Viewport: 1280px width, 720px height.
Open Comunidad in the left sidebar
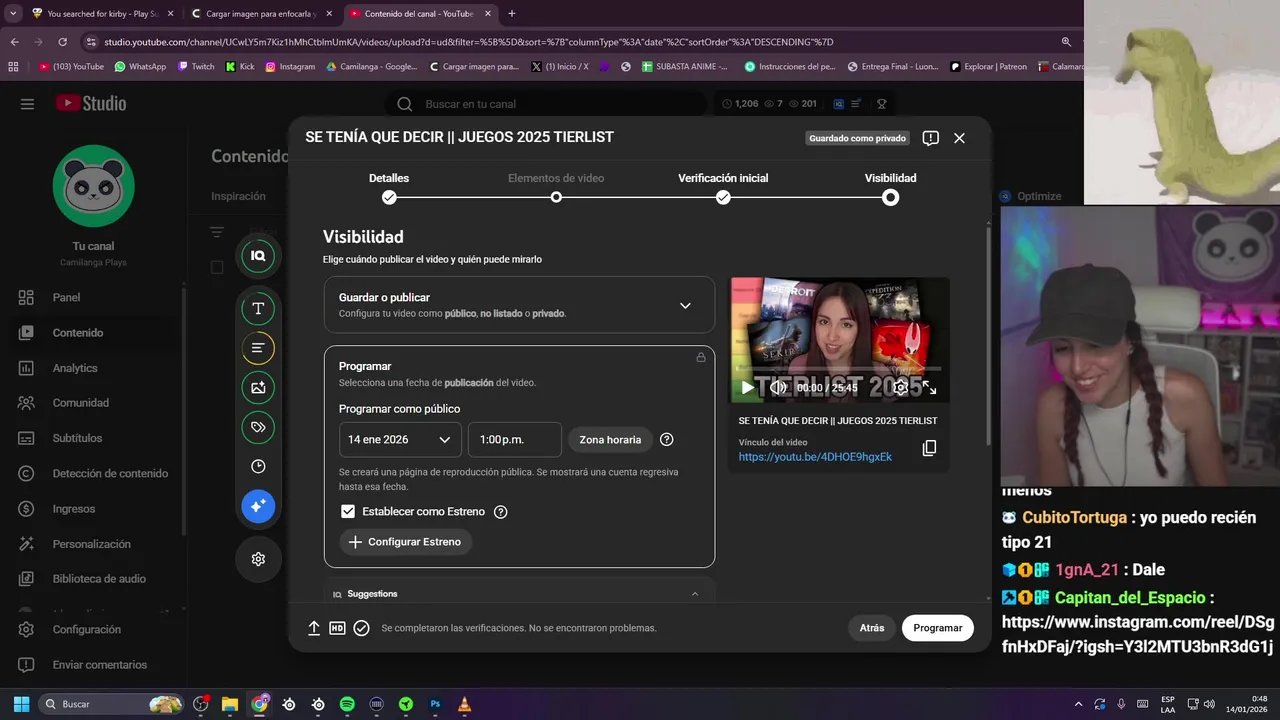(93, 403)
